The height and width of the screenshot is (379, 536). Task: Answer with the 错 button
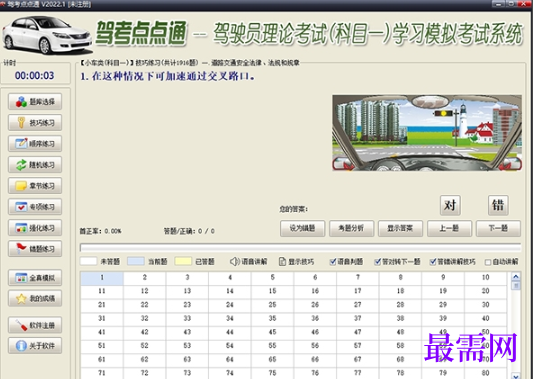coord(498,205)
